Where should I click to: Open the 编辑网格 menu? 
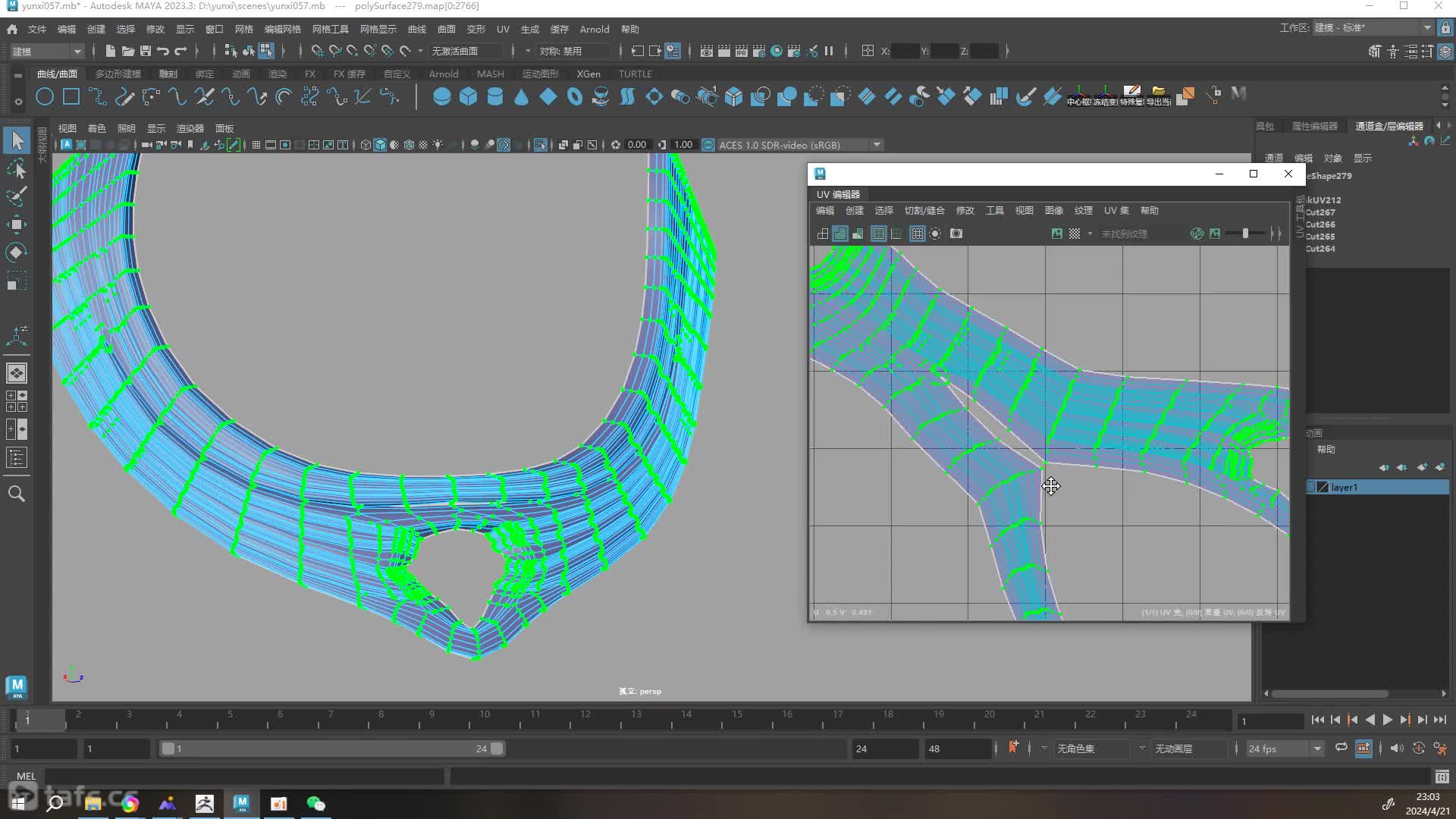[283, 29]
